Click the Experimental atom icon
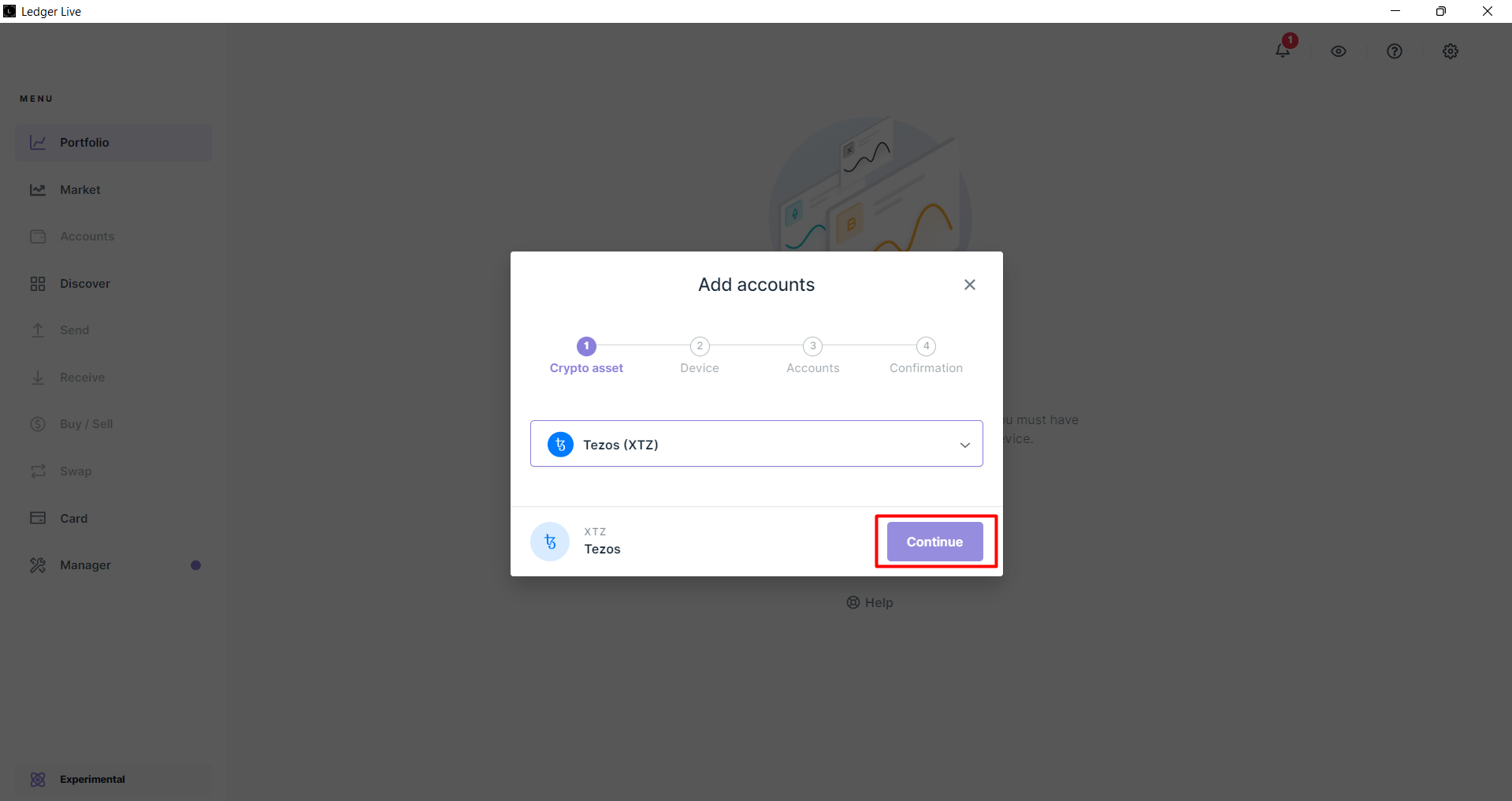 38,780
